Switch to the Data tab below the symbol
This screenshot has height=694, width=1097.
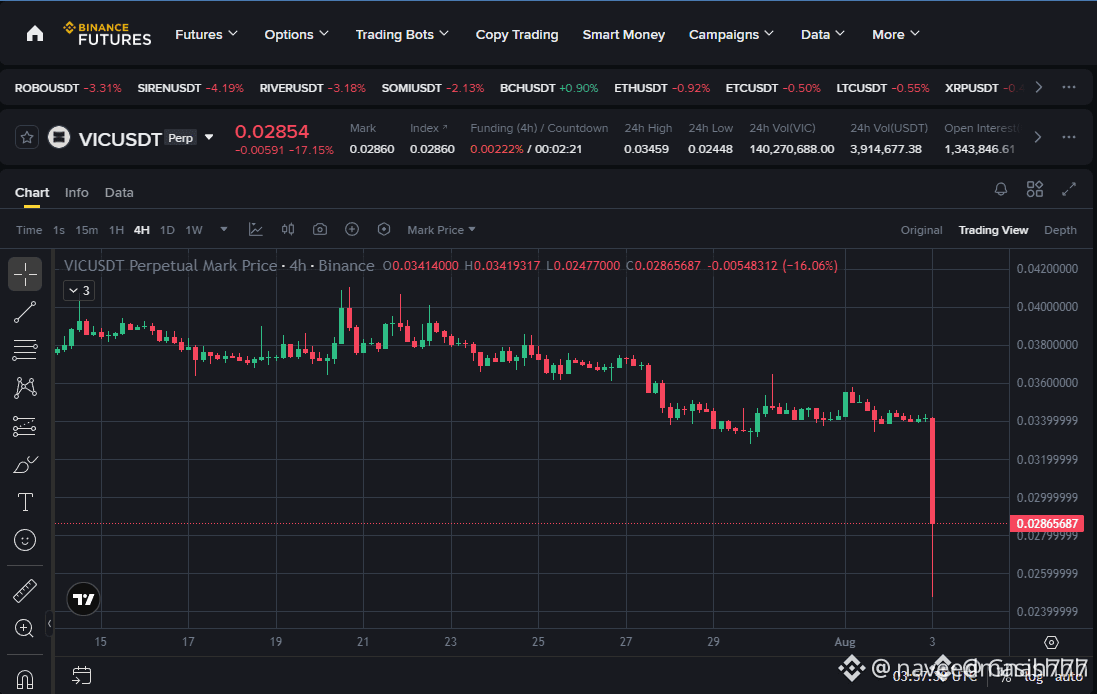click(x=119, y=192)
